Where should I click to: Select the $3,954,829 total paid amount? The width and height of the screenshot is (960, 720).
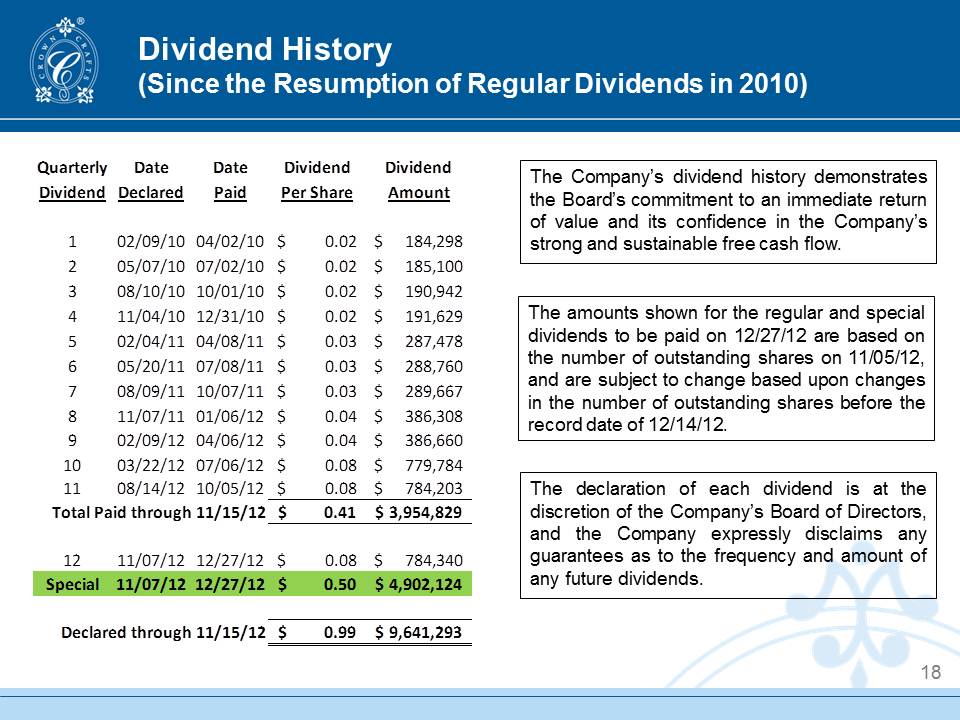(x=418, y=512)
